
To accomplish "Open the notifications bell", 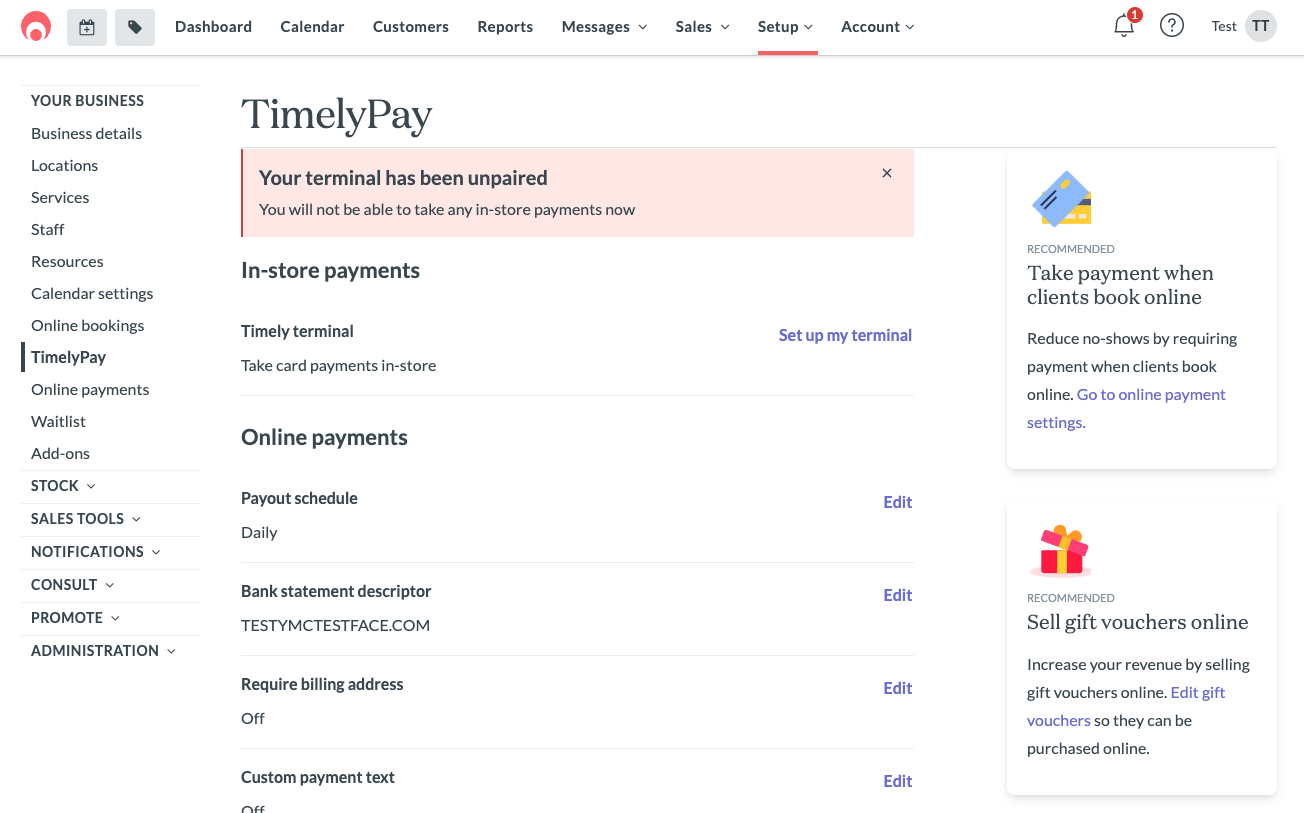I will click(1124, 27).
